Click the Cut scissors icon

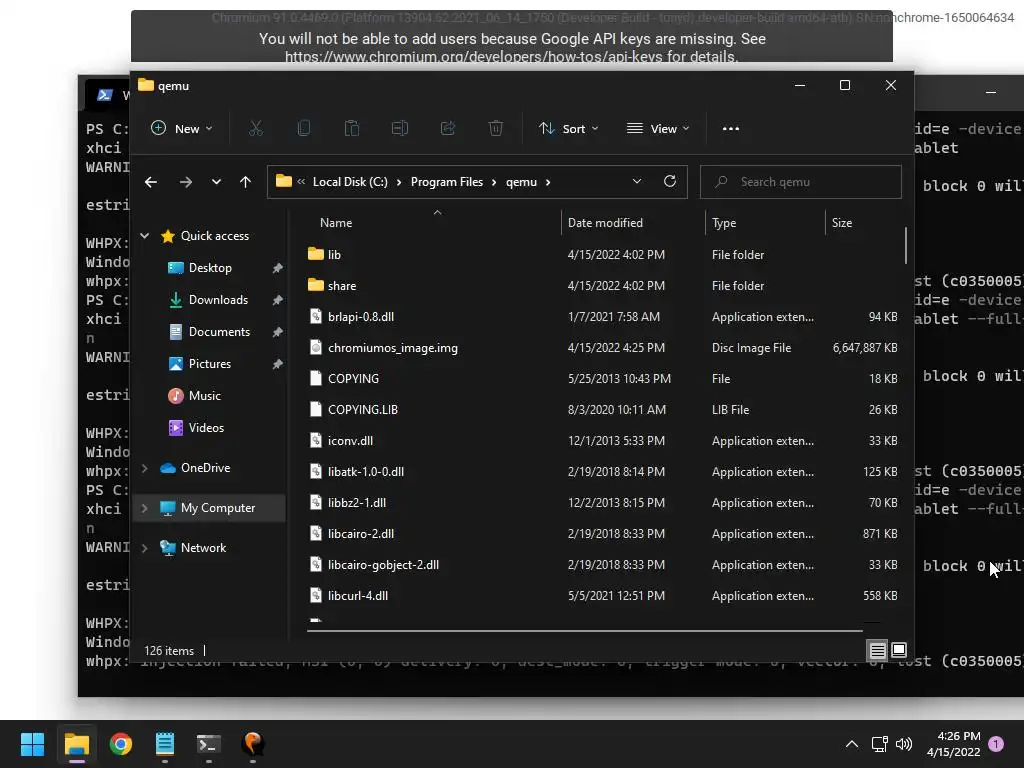click(x=255, y=129)
